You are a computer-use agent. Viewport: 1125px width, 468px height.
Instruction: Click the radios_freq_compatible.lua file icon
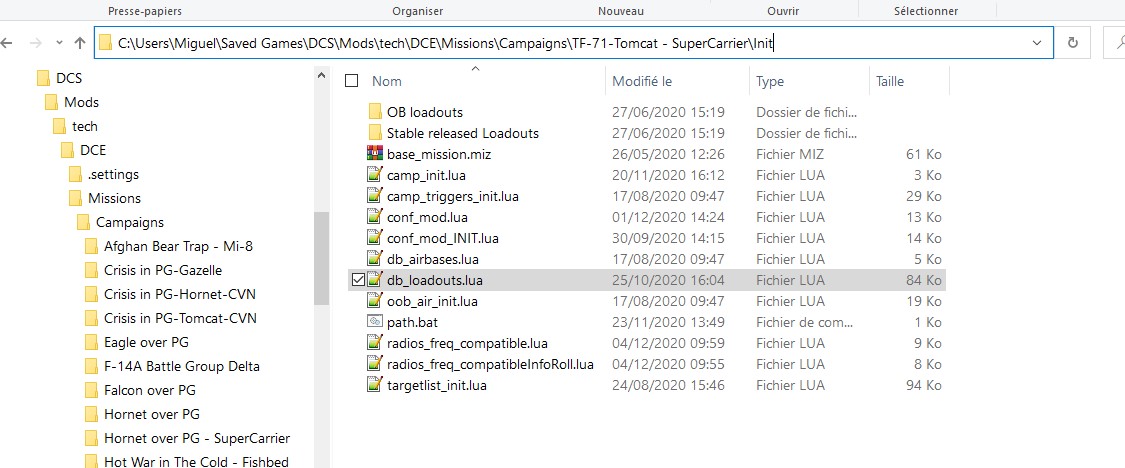(374, 343)
